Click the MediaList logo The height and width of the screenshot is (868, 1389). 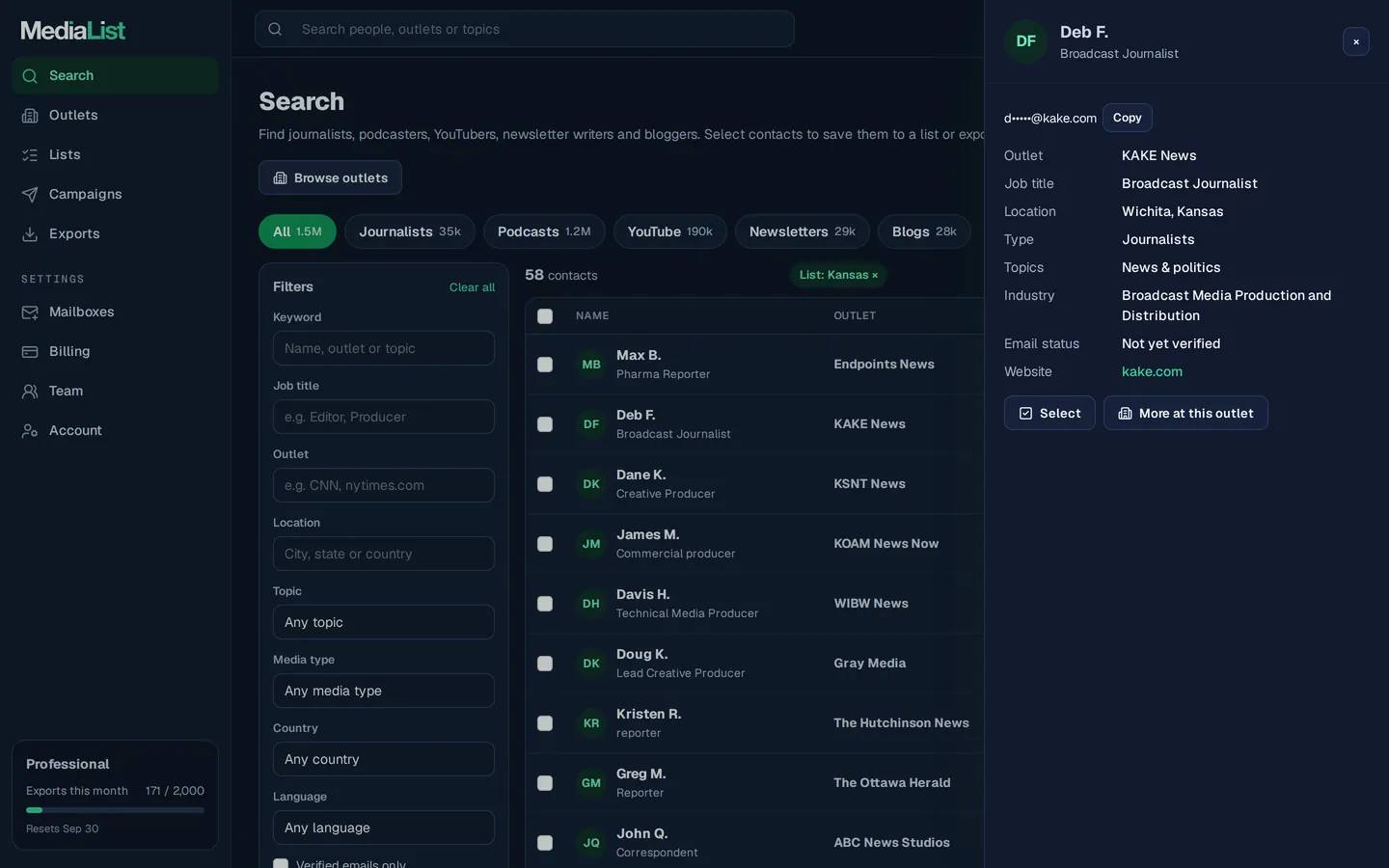click(x=73, y=31)
